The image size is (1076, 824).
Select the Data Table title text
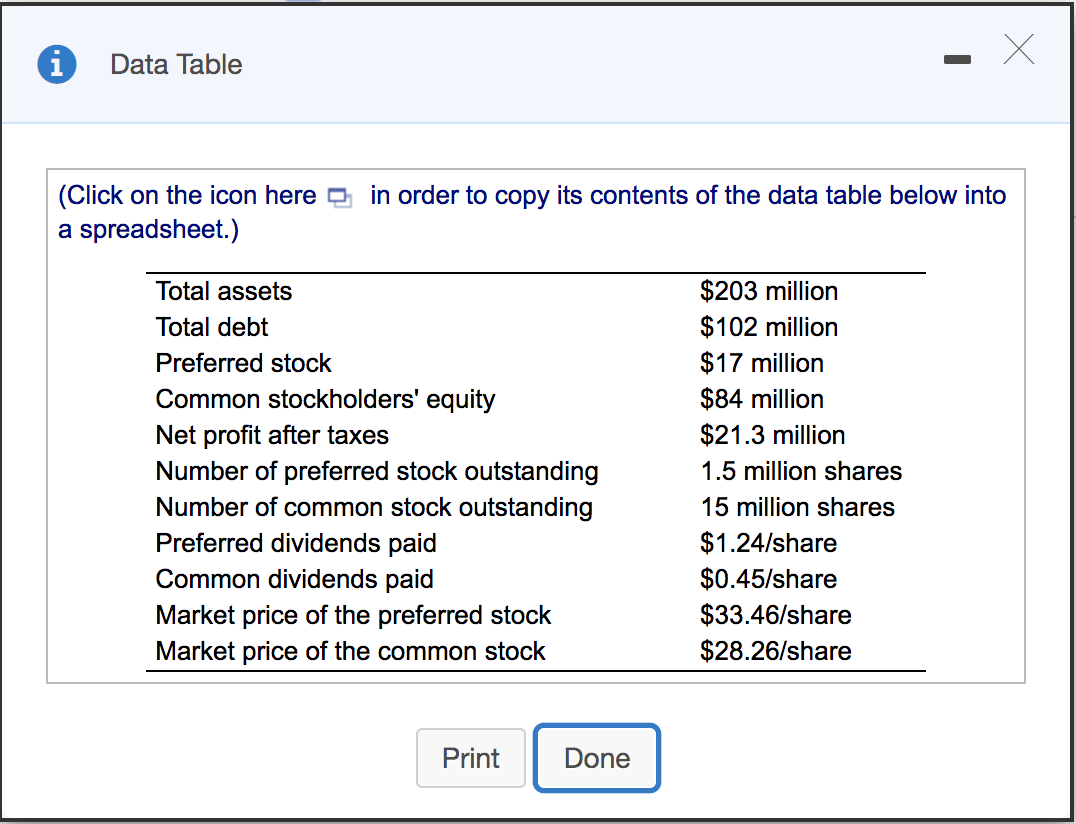(x=176, y=64)
